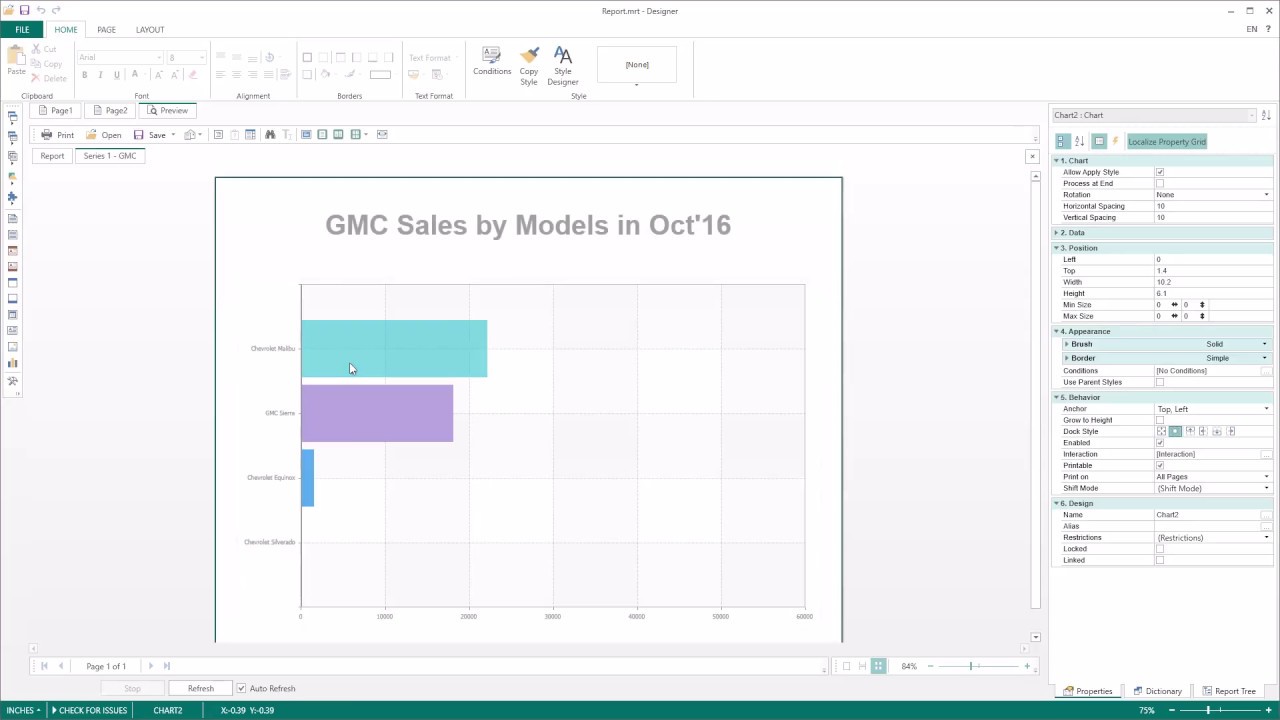Click the Find binoculars icon
Viewport: 1280px width, 720px height.
click(269, 135)
